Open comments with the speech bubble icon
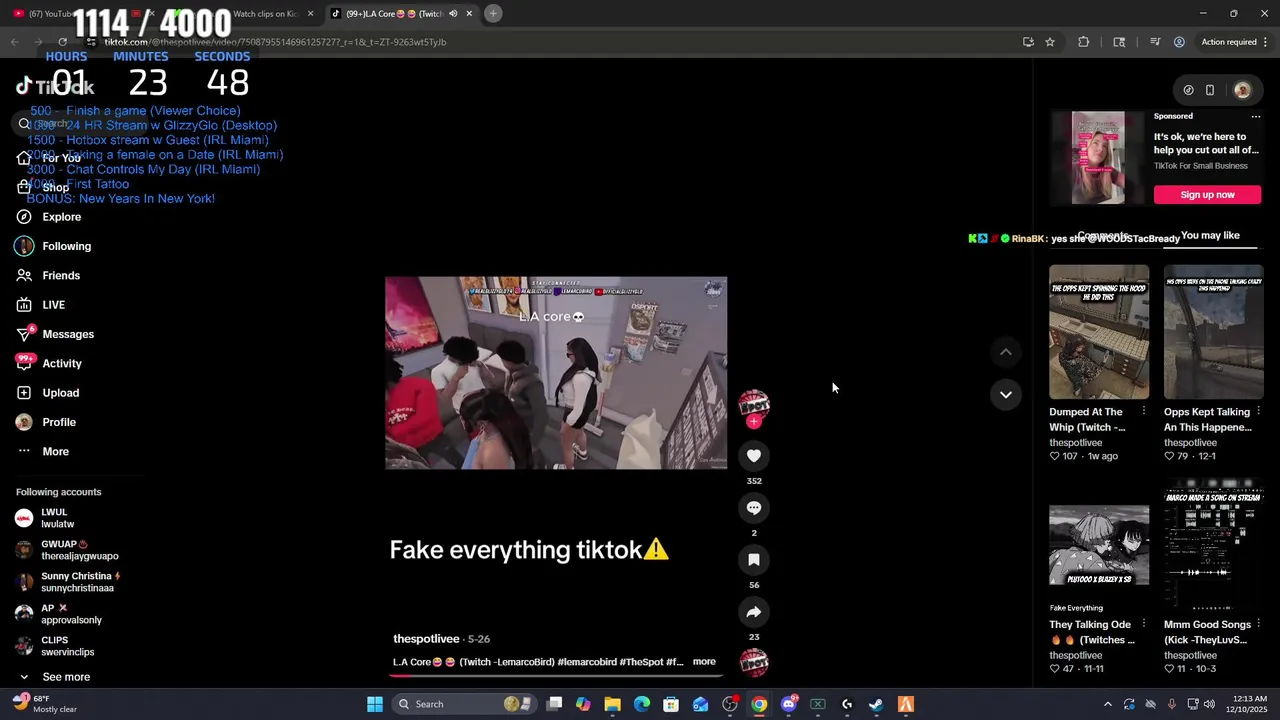This screenshot has height=720, width=1280. (754, 508)
